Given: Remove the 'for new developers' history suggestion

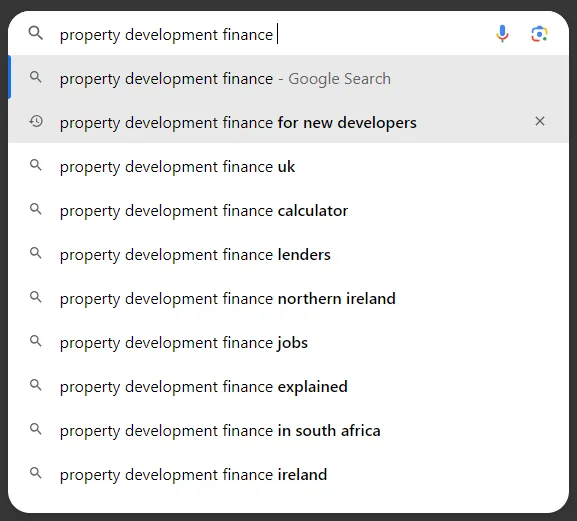Looking at the screenshot, I should tap(539, 121).
